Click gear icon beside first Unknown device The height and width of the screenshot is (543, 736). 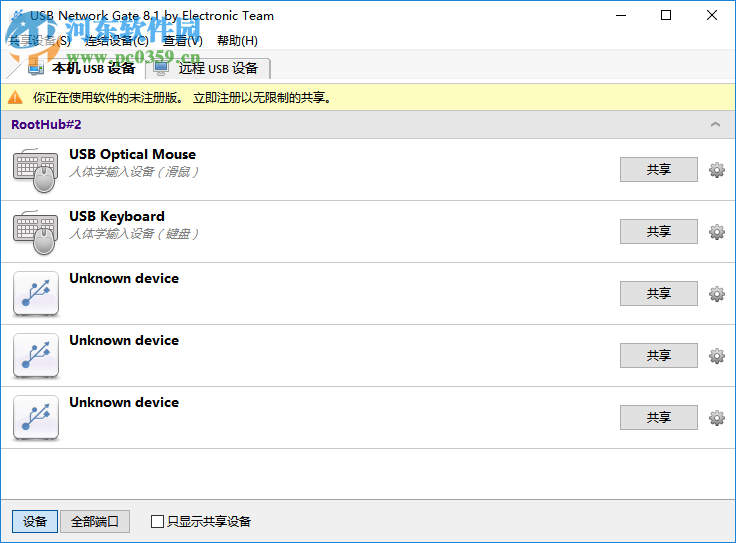pyautogui.click(x=716, y=294)
